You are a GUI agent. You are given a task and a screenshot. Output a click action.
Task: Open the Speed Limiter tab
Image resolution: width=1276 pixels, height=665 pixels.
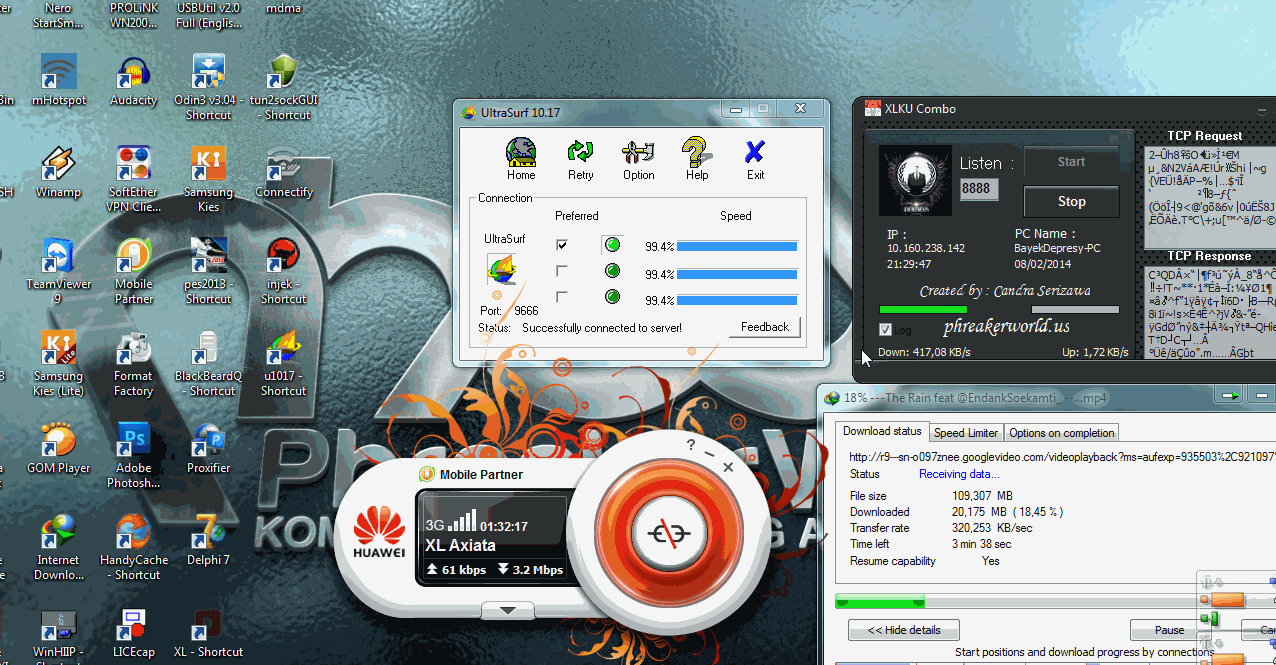pos(966,433)
